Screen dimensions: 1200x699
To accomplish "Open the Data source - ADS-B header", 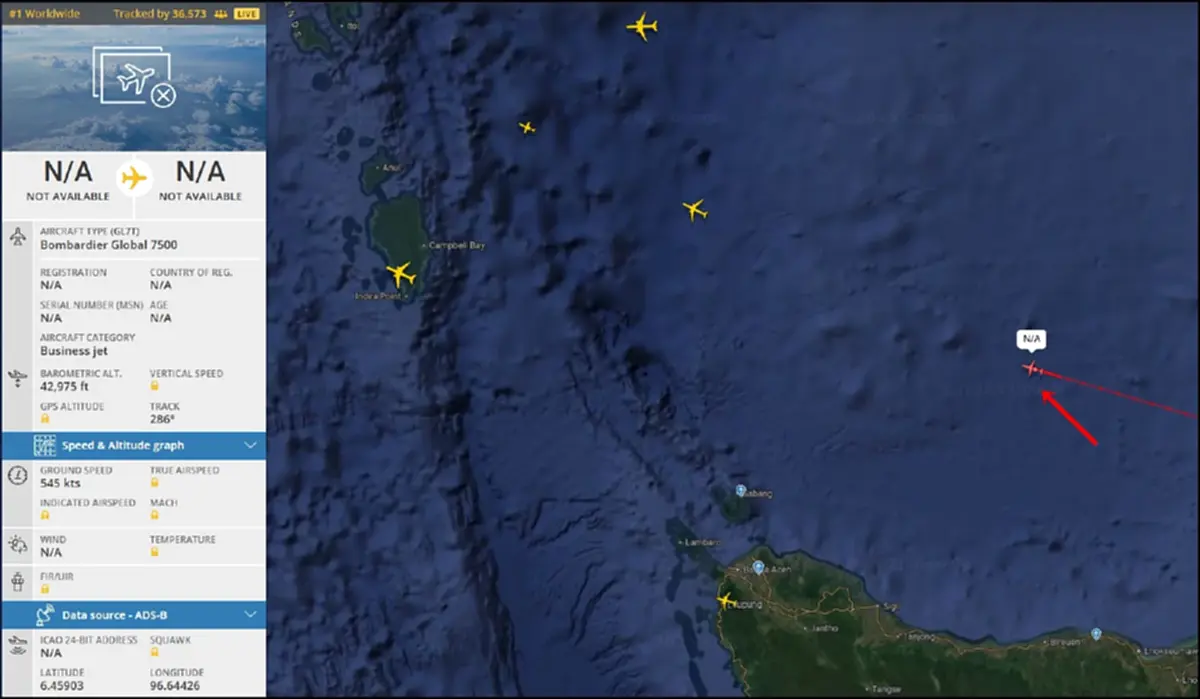I will (x=134, y=615).
